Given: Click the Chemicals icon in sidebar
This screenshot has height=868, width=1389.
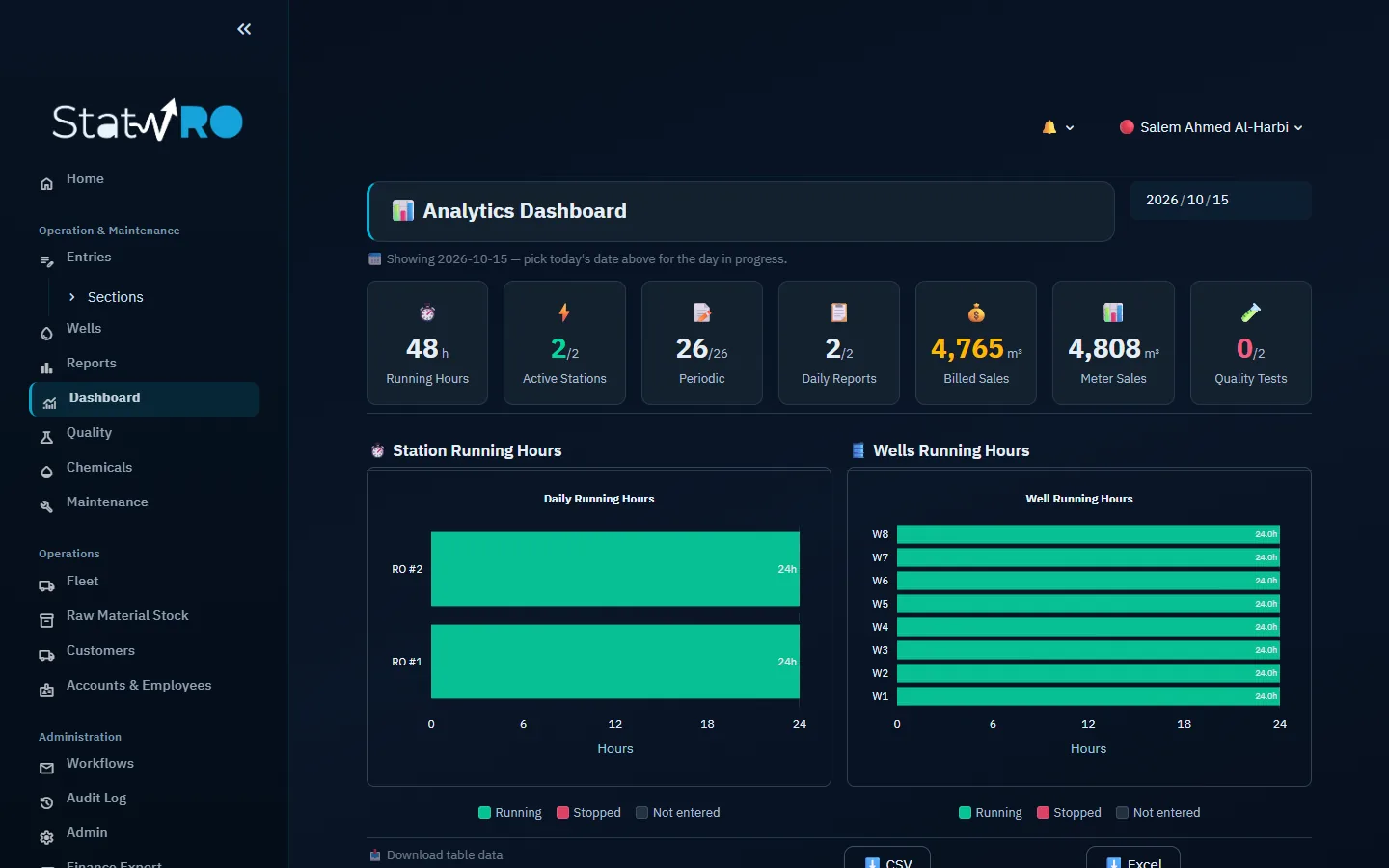Looking at the screenshot, I should tap(46, 472).
